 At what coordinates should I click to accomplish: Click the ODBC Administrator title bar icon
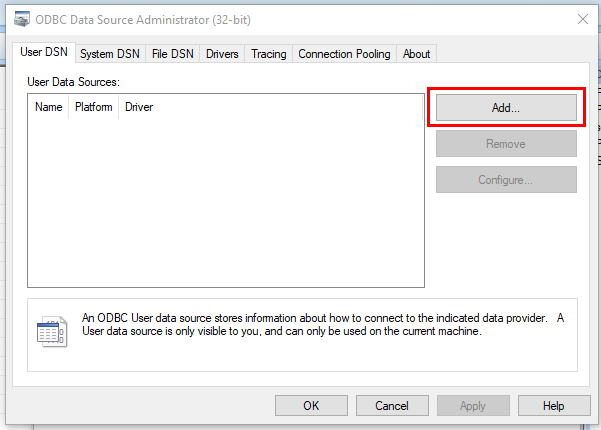[x=21, y=19]
